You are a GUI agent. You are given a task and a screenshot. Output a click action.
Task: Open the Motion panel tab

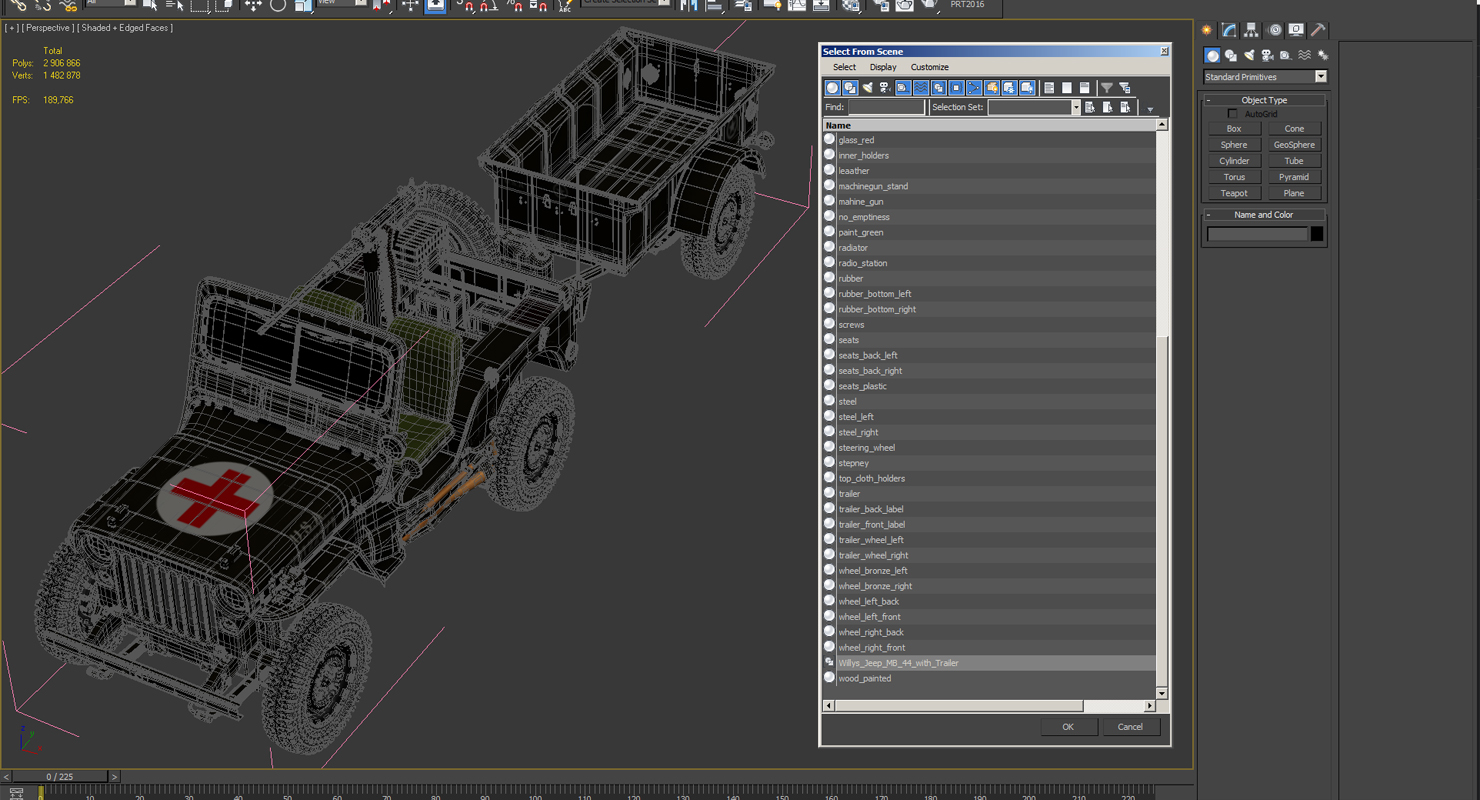(x=1274, y=30)
